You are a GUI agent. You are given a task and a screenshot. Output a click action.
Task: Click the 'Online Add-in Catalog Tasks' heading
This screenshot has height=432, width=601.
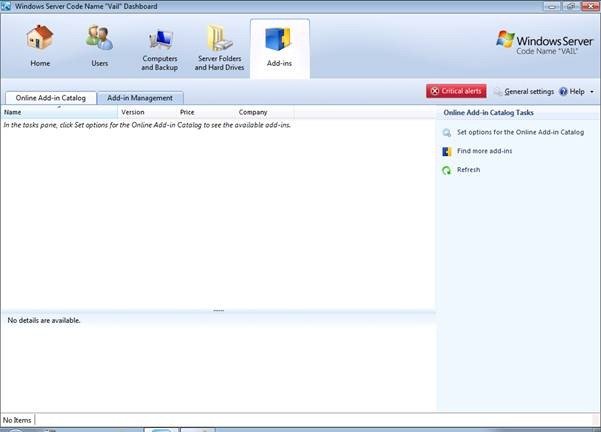tap(488, 113)
